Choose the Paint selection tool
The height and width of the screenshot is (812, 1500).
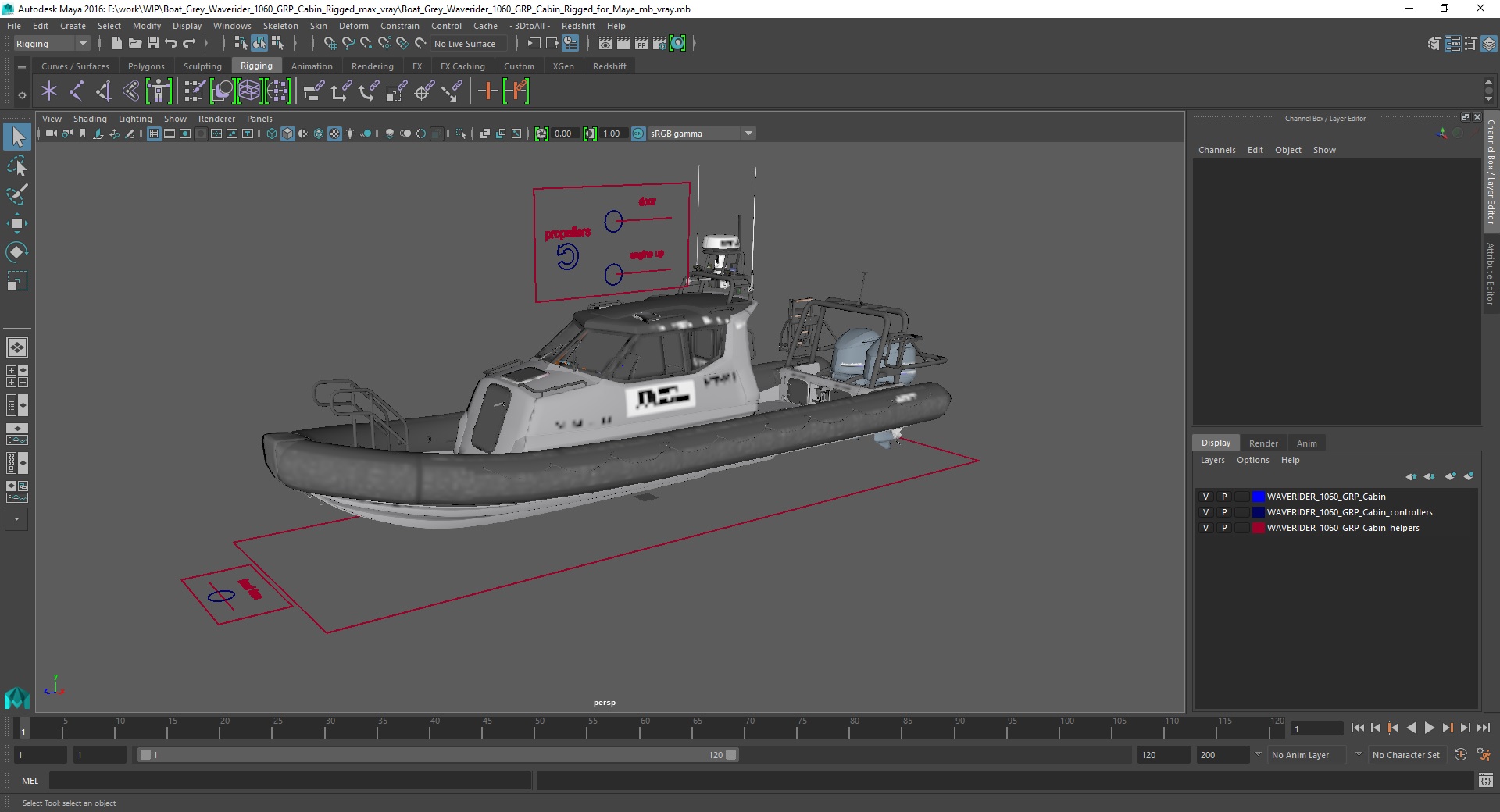tap(17, 194)
